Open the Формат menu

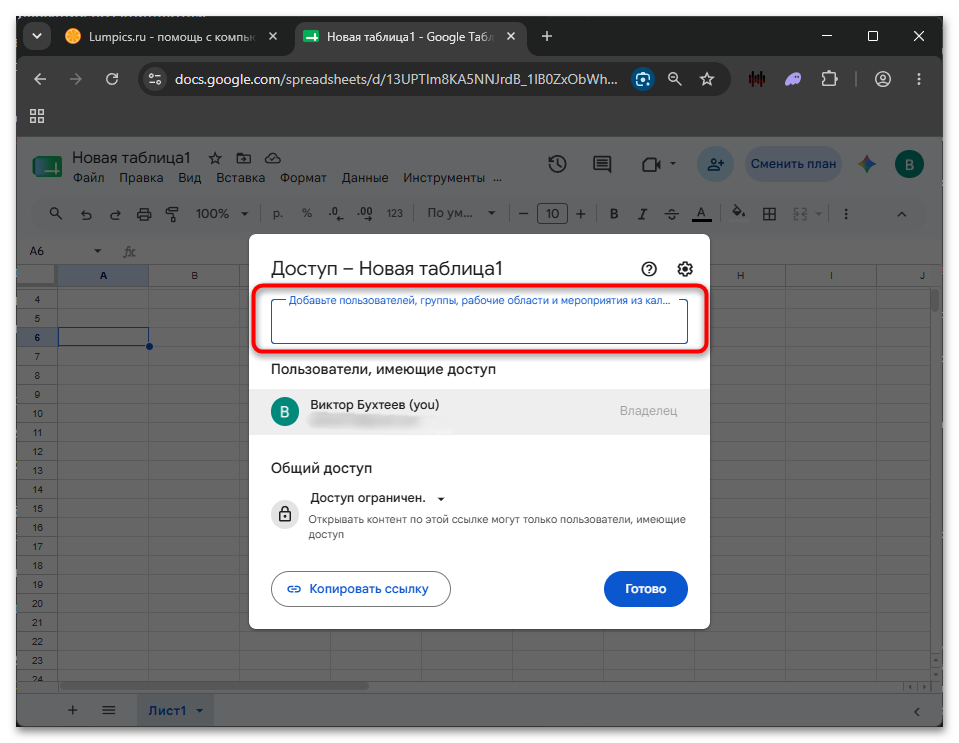(x=303, y=178)
